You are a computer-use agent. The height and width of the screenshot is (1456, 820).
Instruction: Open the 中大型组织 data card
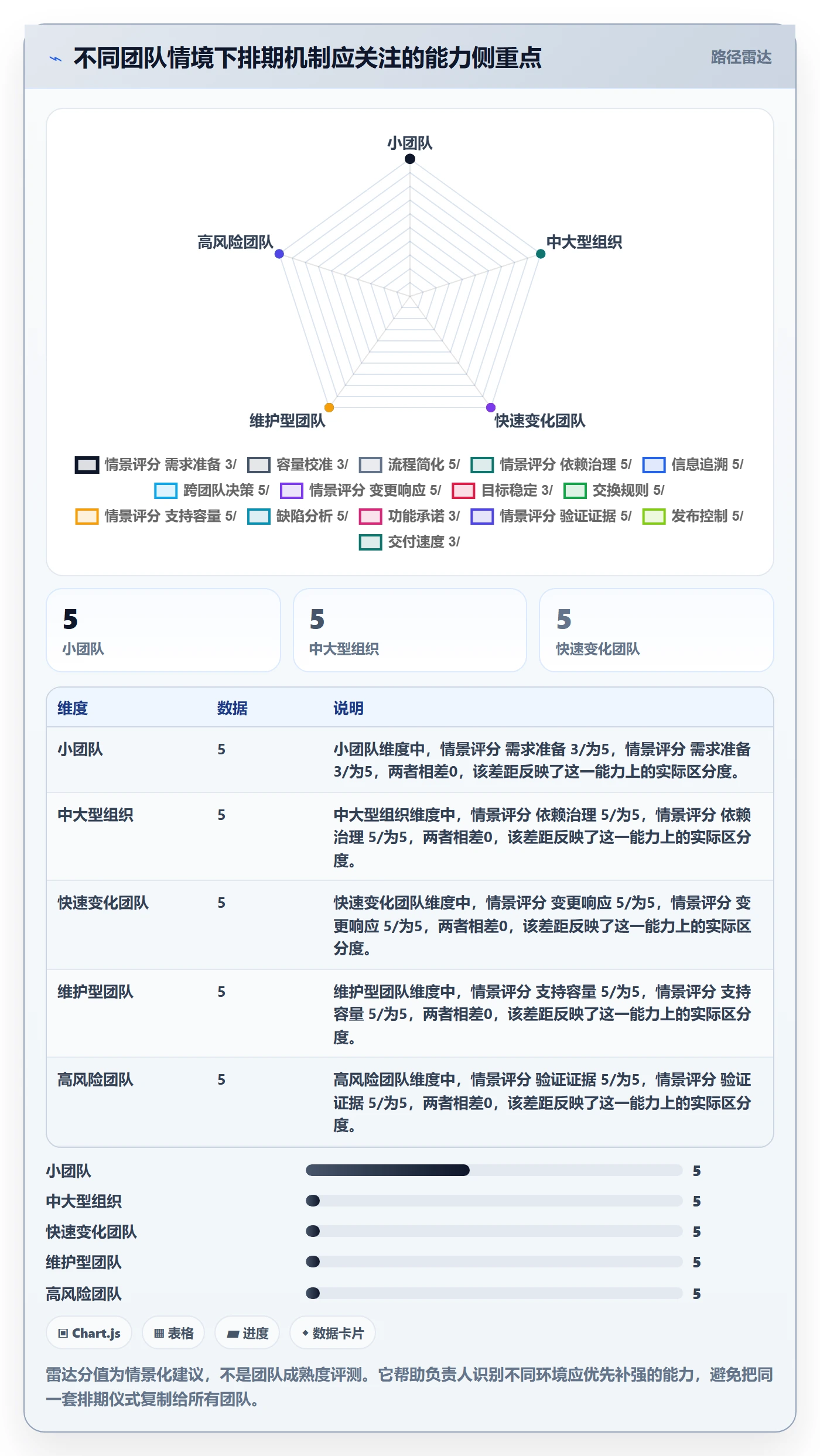click(410, 630)
